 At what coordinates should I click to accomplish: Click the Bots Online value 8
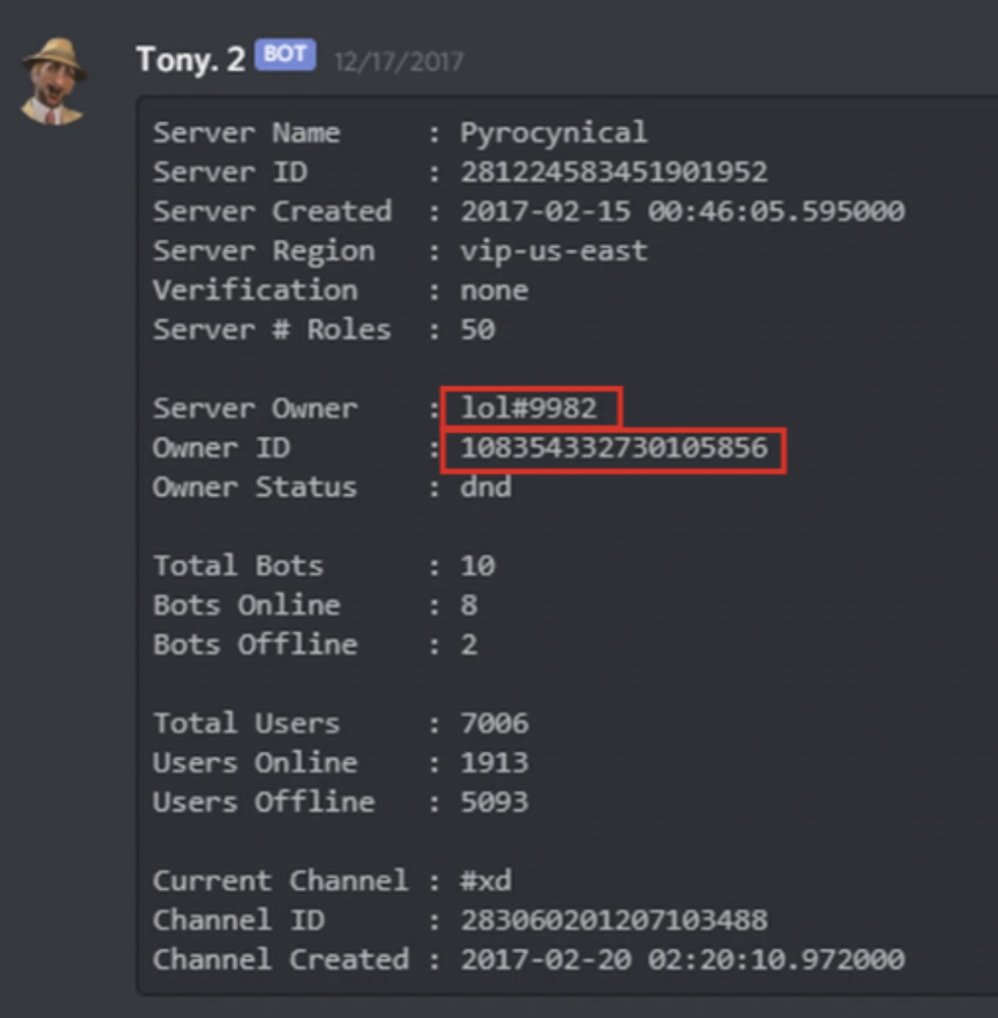pyautogui.click(x=469, y=605)
